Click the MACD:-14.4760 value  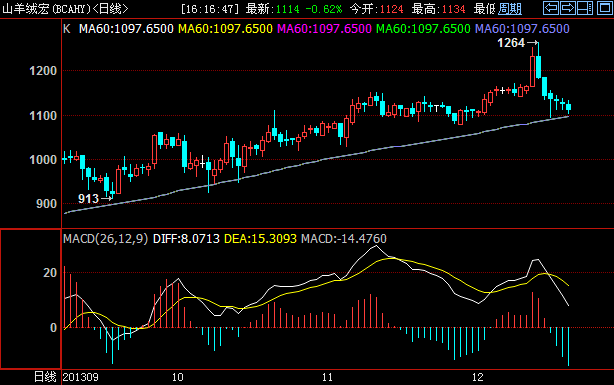pos(344,239)
